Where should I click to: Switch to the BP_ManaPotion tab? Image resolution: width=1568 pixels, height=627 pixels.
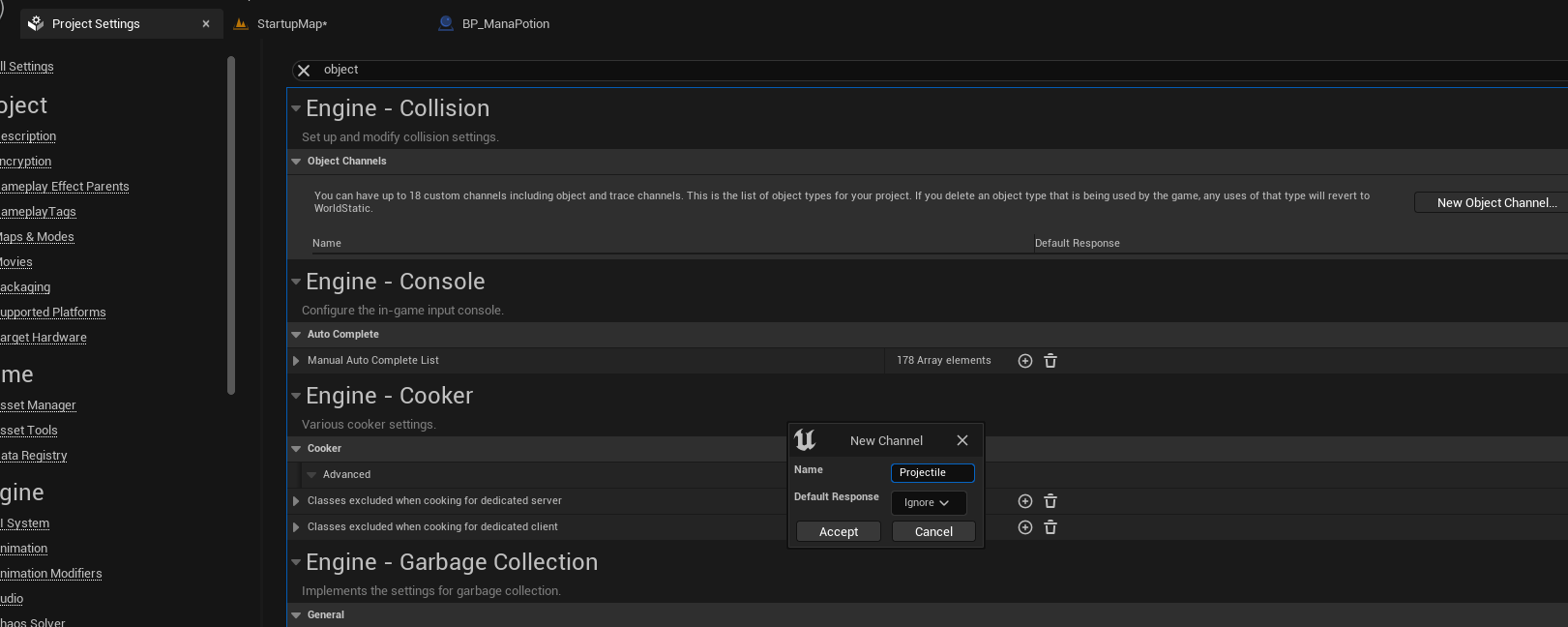click(x=506, y=24)
